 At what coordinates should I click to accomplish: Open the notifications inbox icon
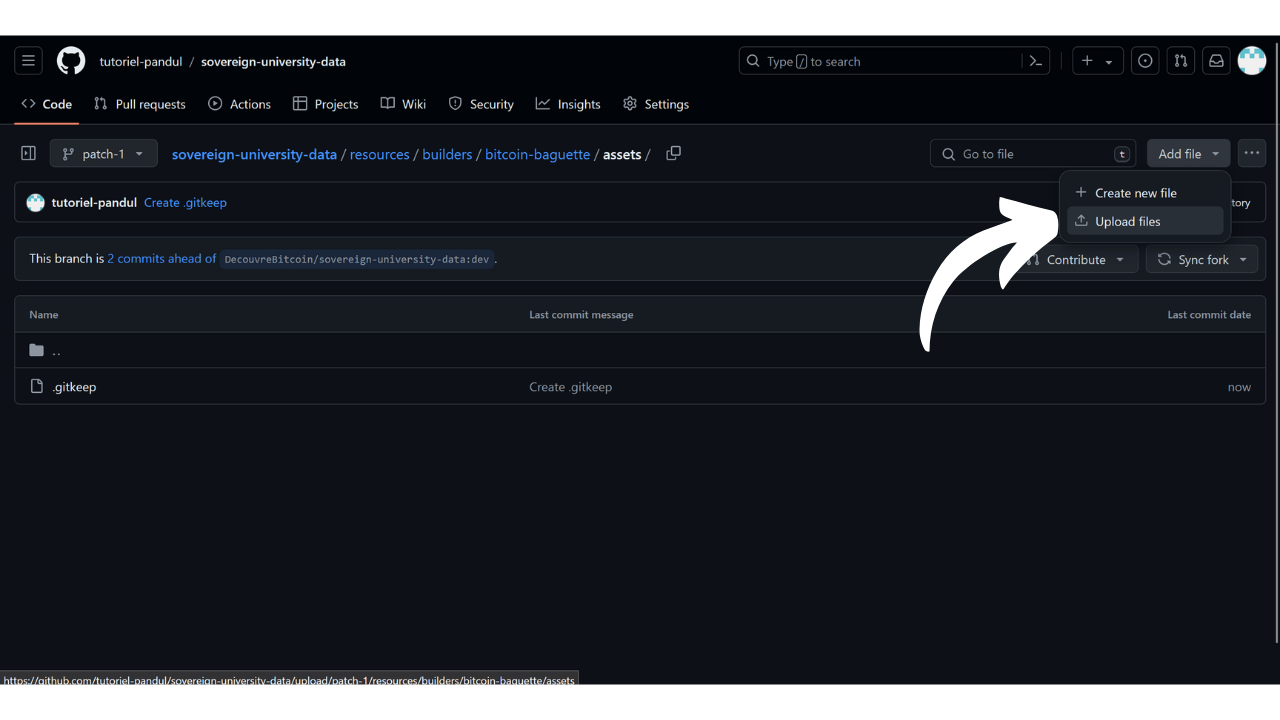tap(1216, 61)
